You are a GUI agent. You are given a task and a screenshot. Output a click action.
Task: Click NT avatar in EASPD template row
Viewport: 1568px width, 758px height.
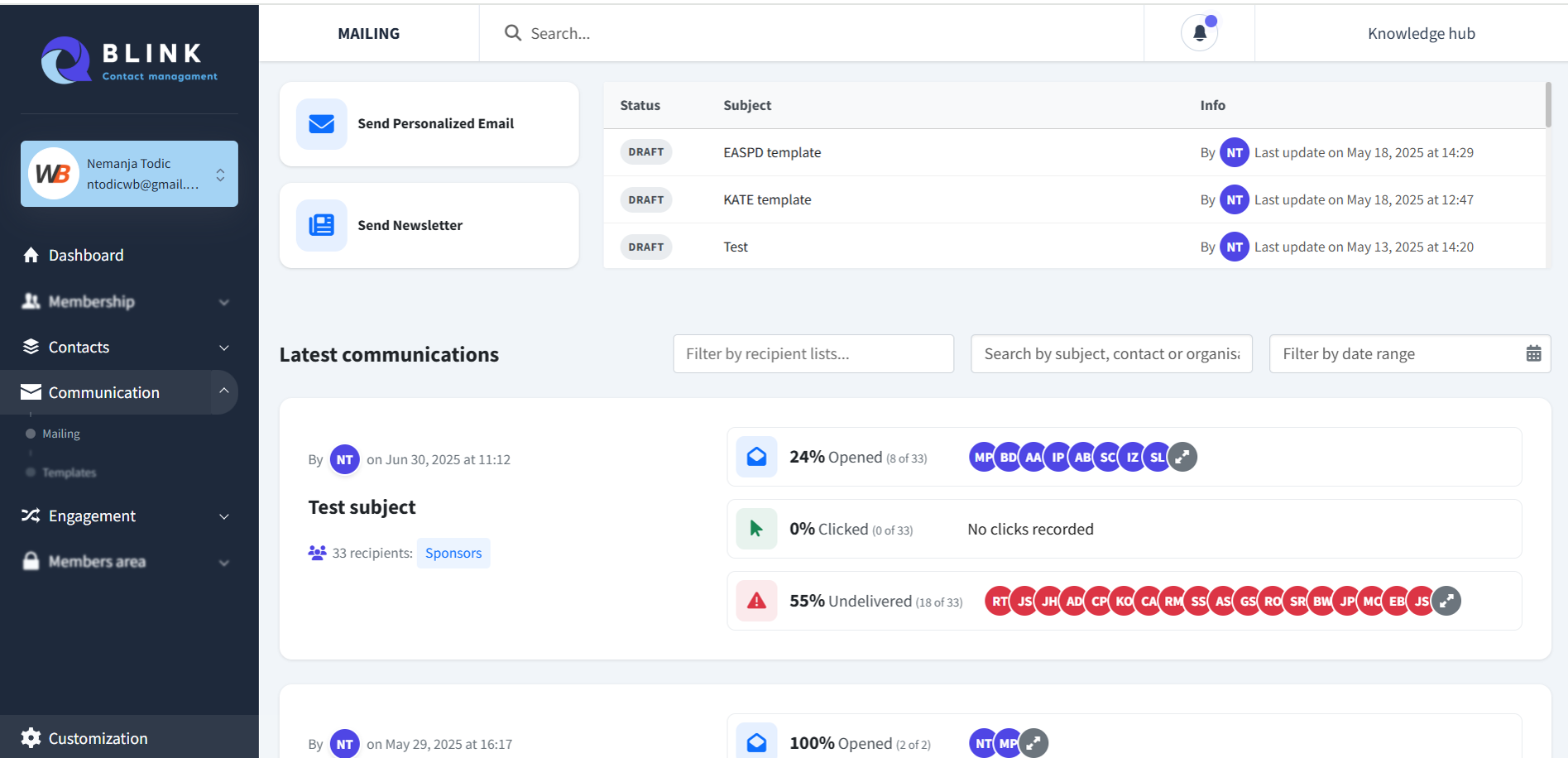coord(1235,152)
